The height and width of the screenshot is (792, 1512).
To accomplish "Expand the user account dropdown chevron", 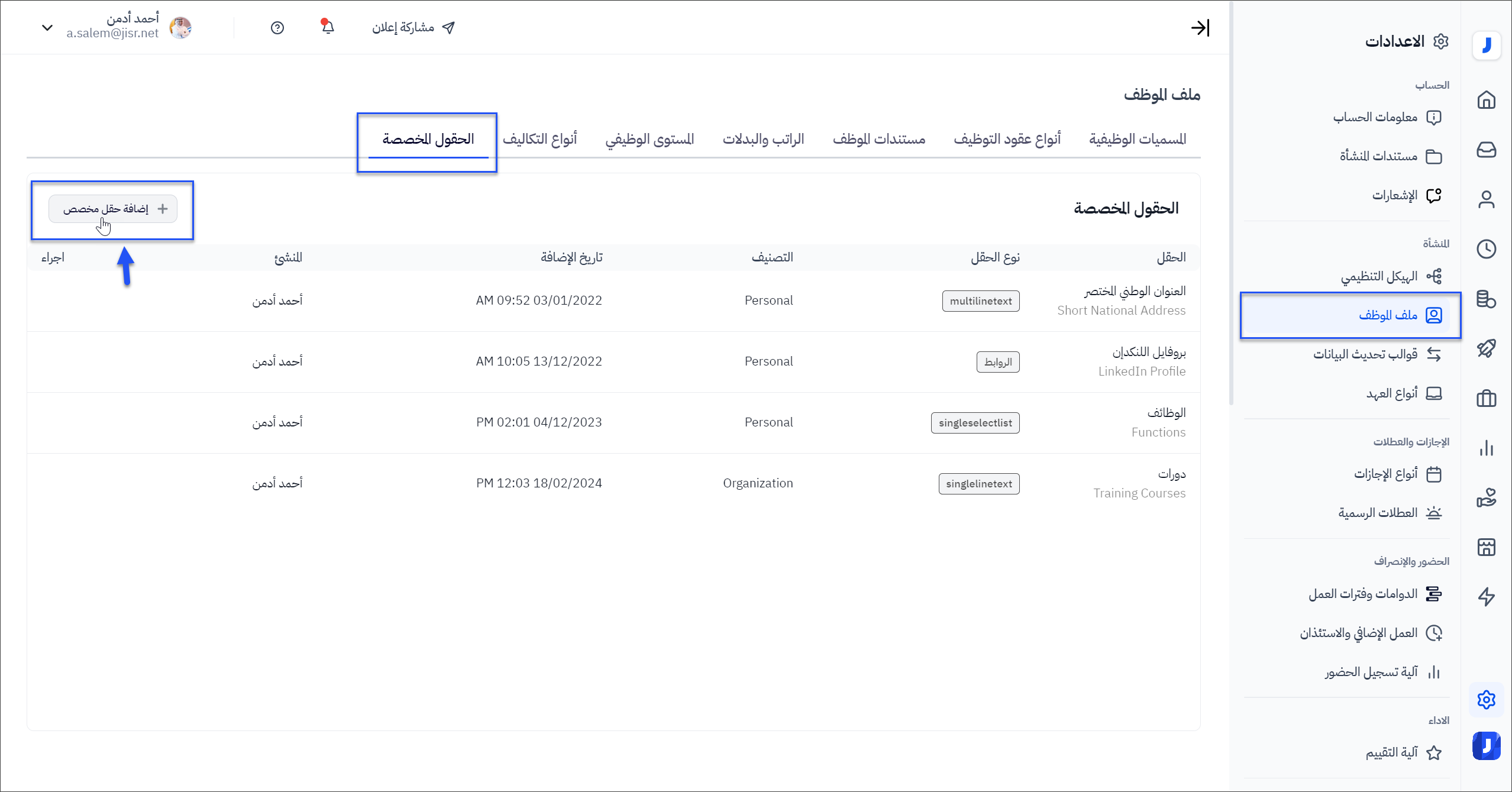I will (x=47, y=28).
